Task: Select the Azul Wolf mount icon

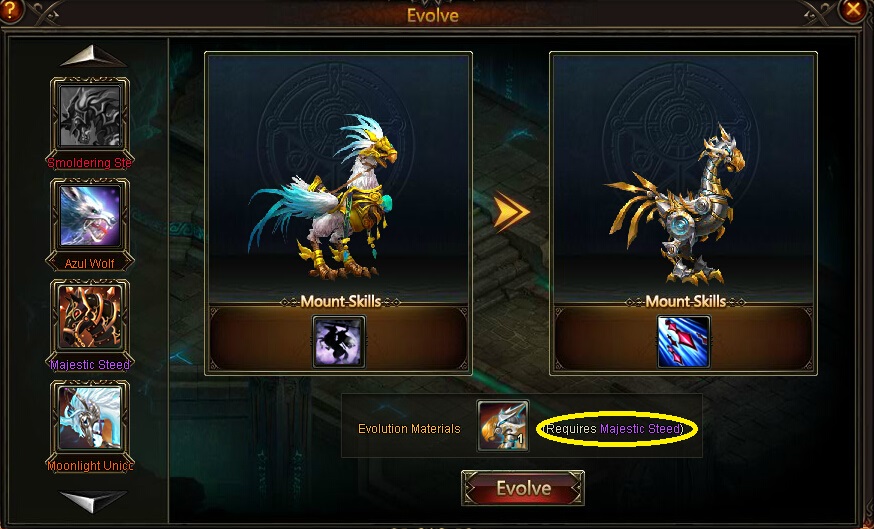Action: click(90, 216)
